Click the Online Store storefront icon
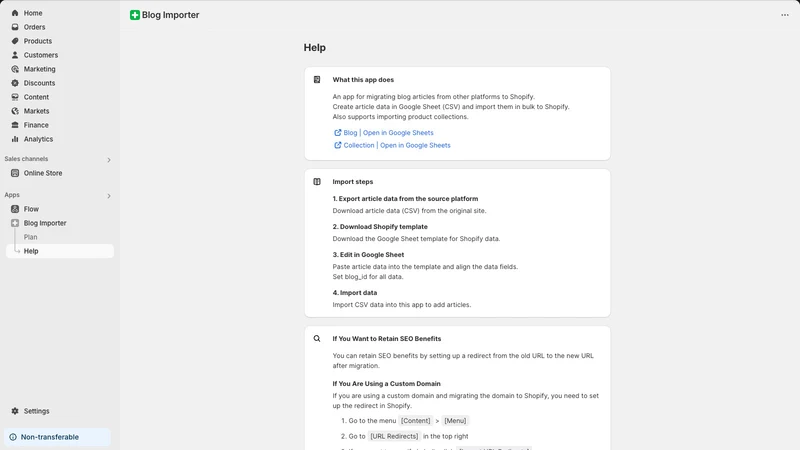800x450 pixels. click(x=15, y=173)
